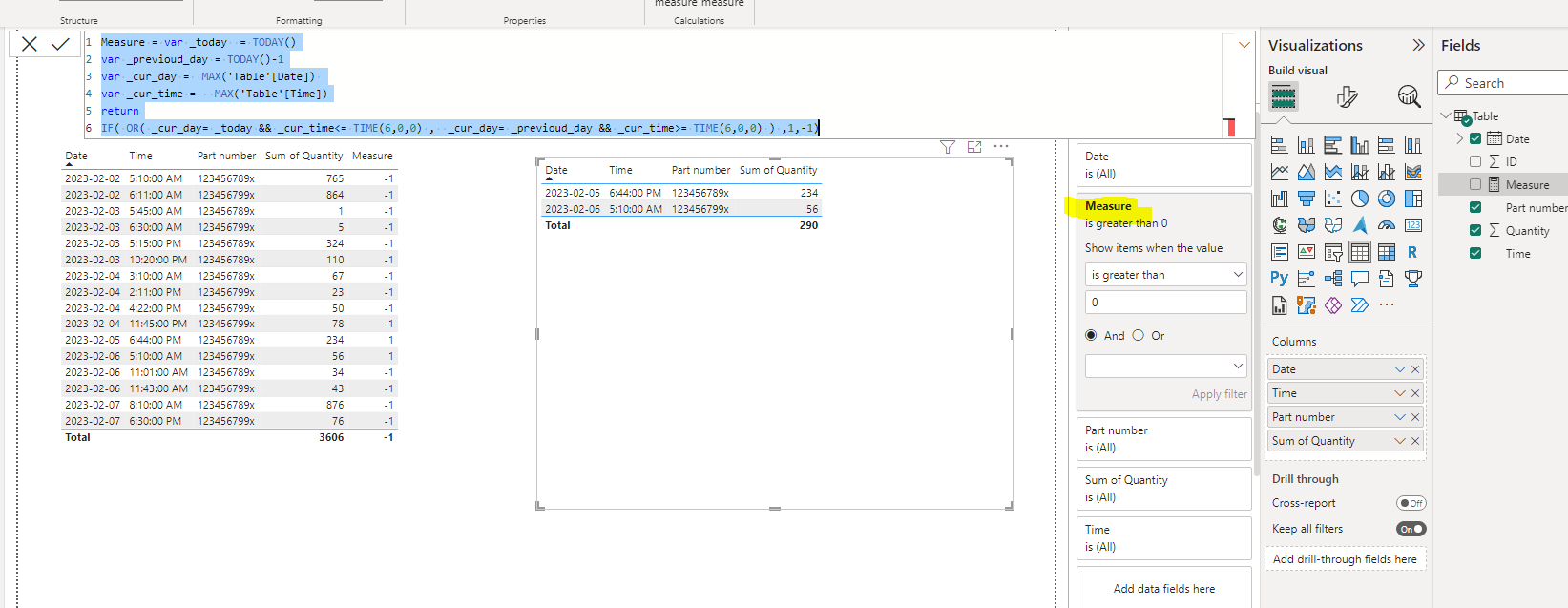Uncheck the Time field checkbox

point(1475,253)
